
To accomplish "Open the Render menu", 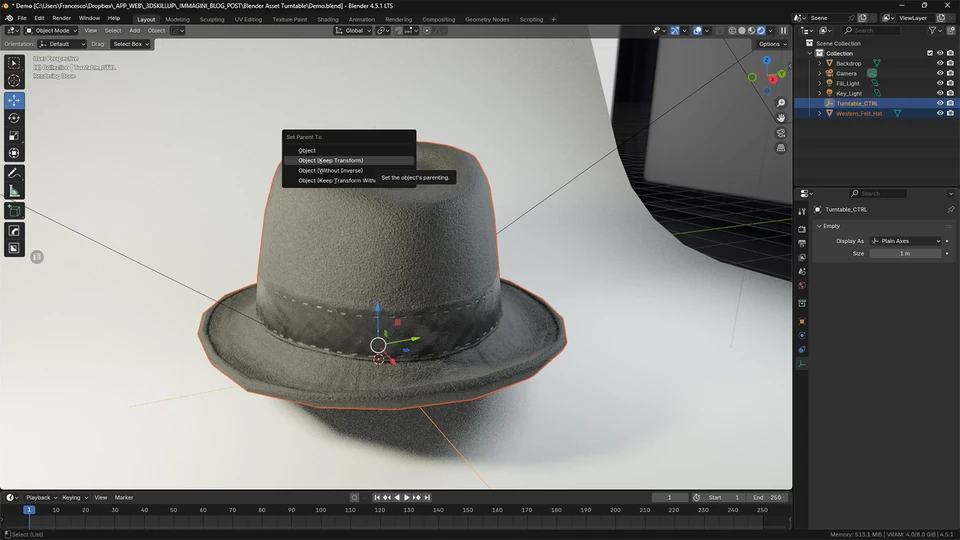I will (61, 18).
